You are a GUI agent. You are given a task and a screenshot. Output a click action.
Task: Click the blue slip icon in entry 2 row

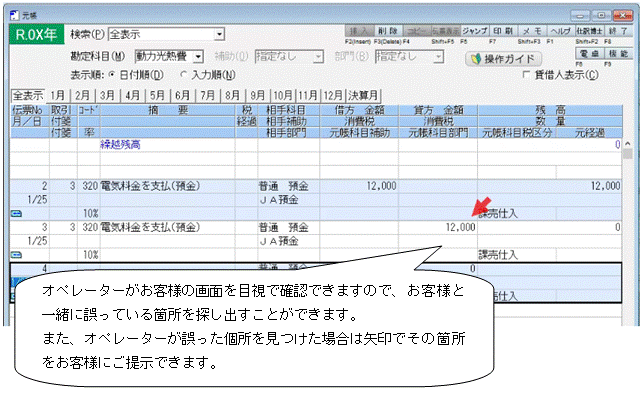pyautogui.click(x=16, y=214)
